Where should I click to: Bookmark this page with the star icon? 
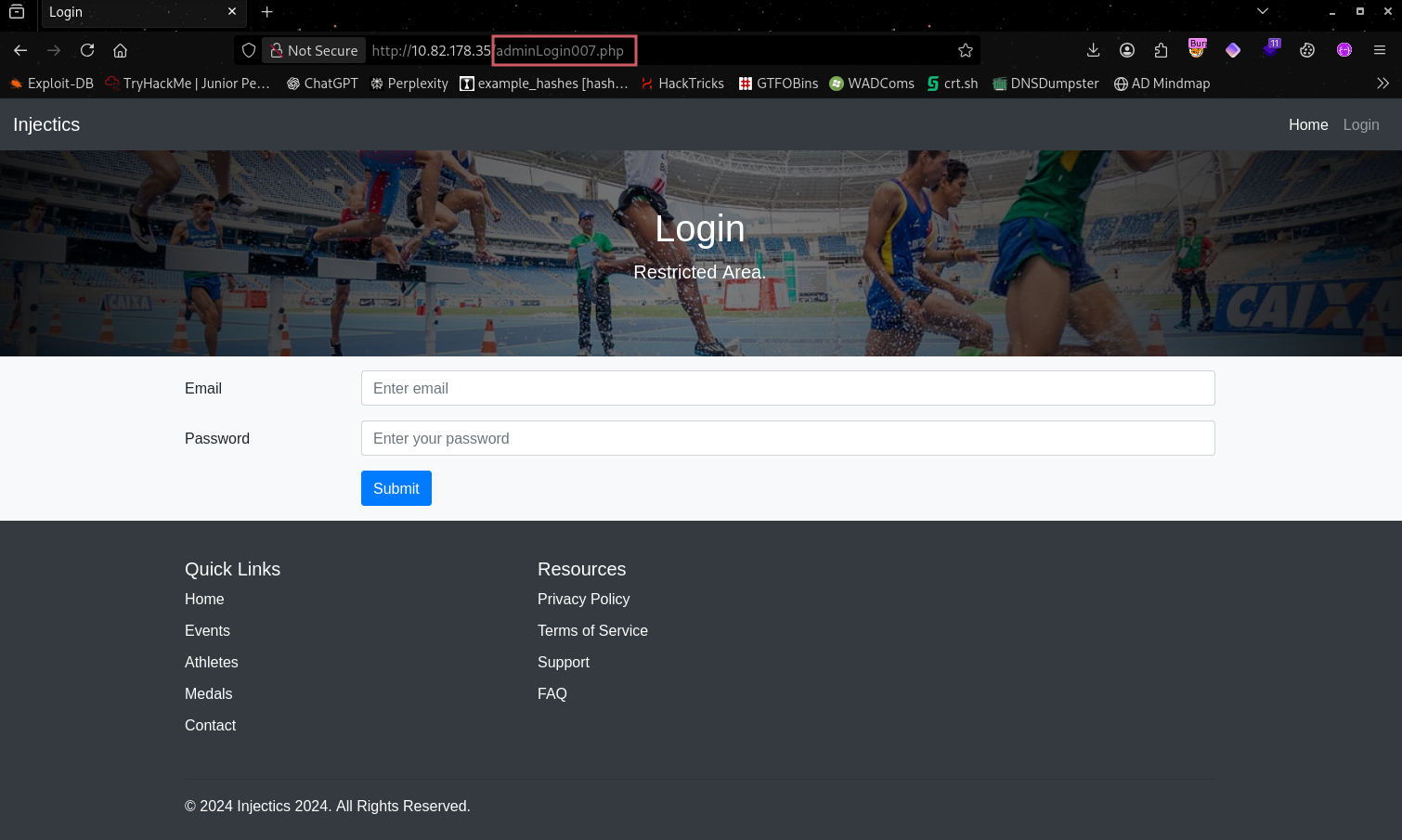click(966, 50)
